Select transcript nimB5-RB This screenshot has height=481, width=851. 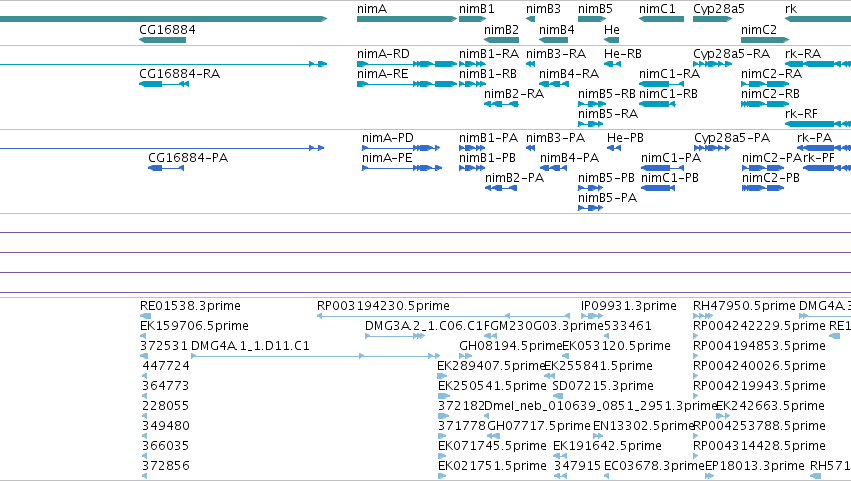point(607,94)
